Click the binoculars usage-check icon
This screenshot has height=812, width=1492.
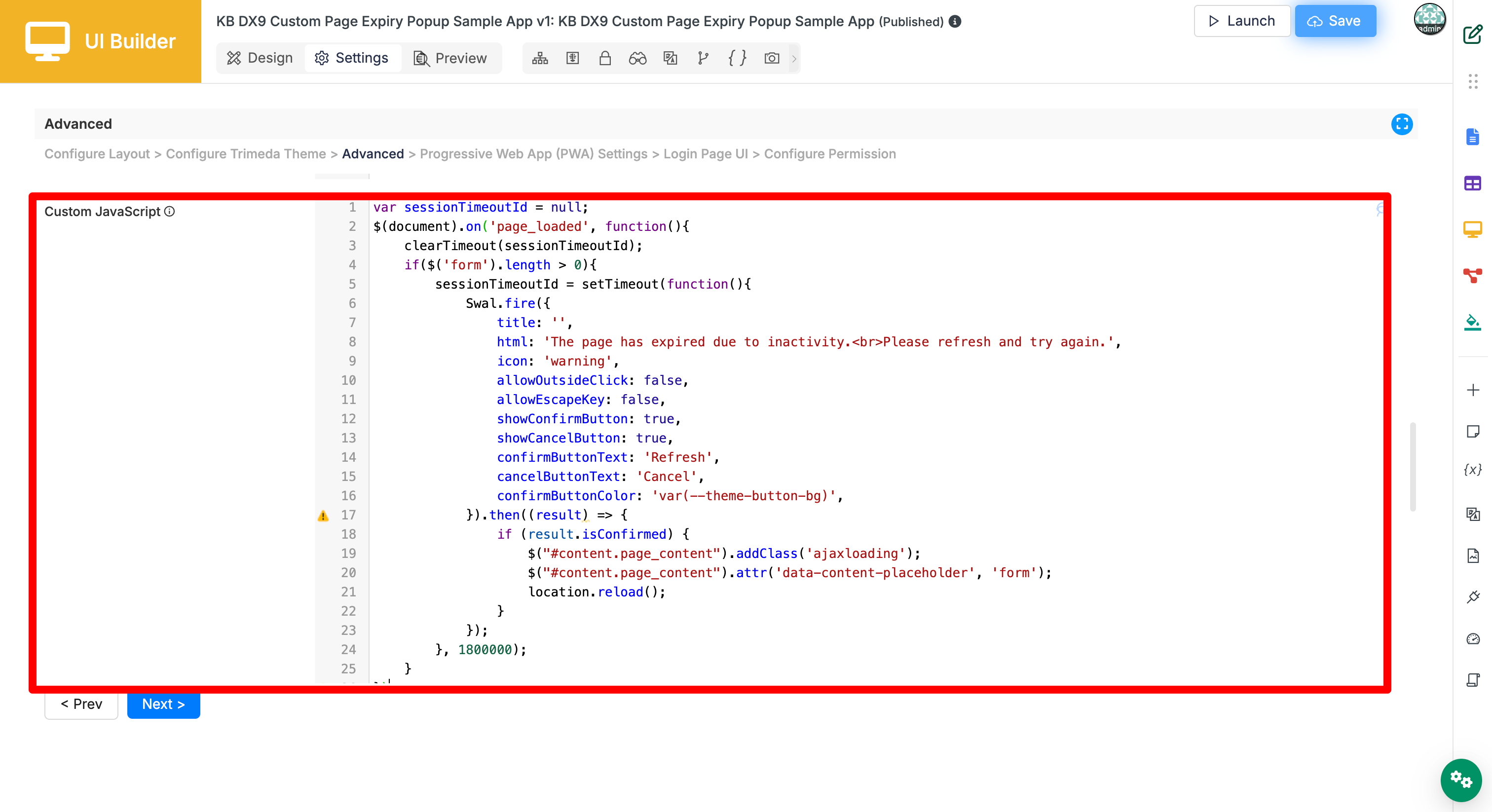[637, 59]
